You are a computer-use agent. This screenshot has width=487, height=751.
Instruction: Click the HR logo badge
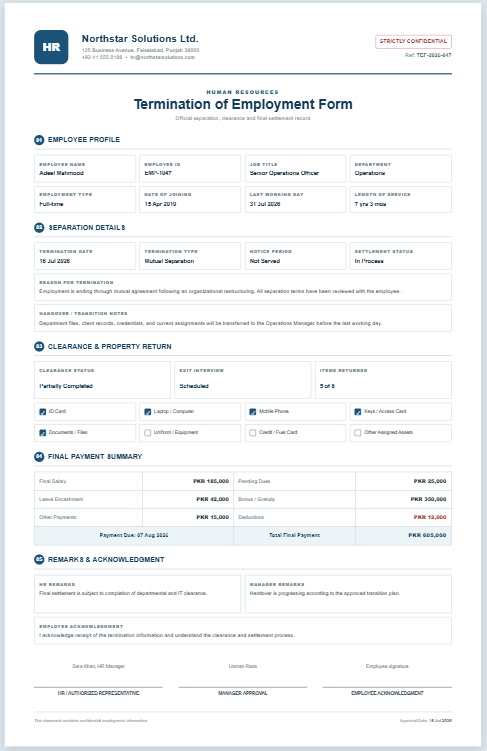[51, 47]
